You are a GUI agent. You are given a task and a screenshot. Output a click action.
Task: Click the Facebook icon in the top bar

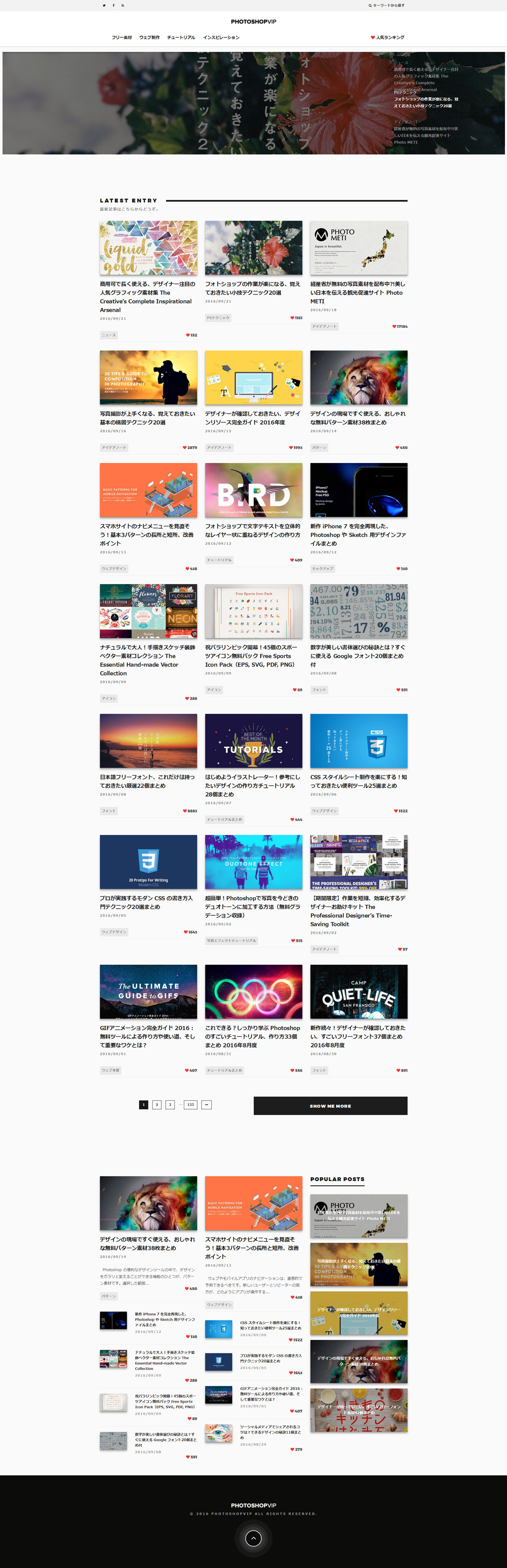click(x=113, y=5)
